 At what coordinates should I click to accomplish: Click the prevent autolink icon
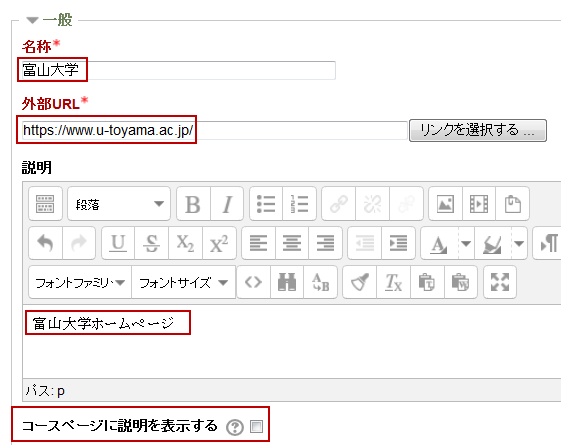click(406, 204)
